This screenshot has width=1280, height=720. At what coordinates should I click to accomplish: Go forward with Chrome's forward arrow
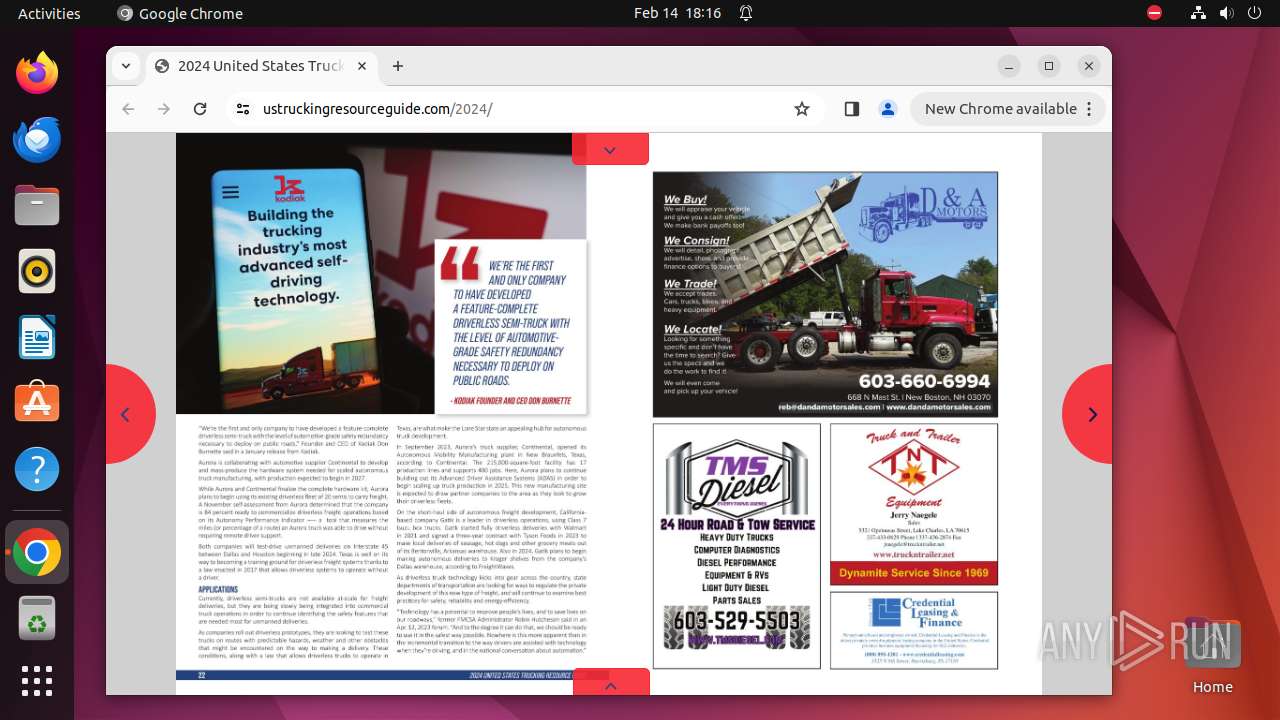point(164,109)
